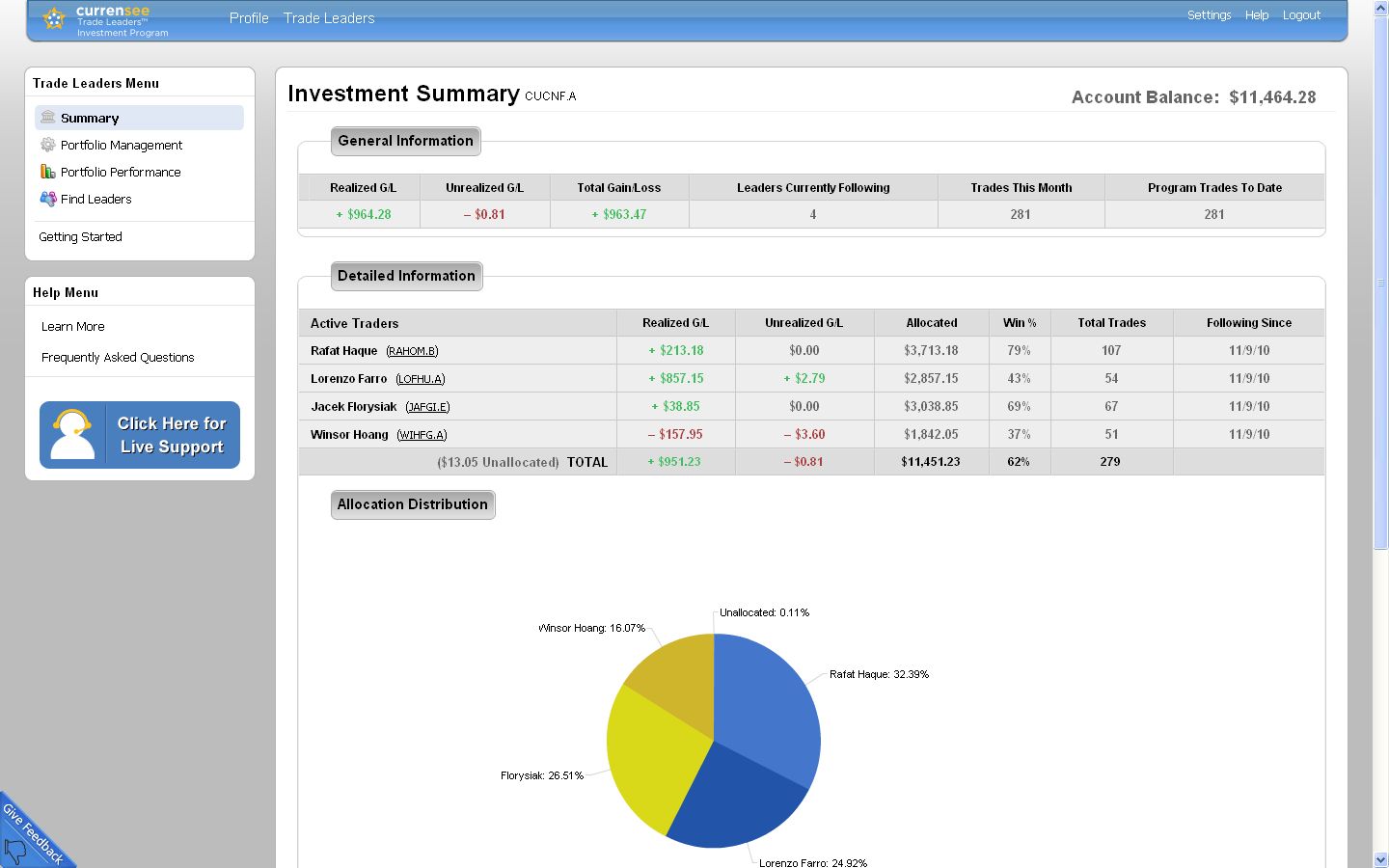Click the Summary bank icon in sidebar
This screenshot has width=1389, height=868.
47,117
